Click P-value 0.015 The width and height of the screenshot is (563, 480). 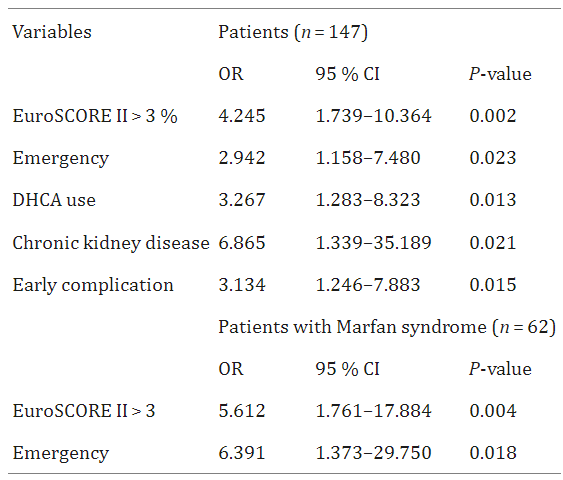click(x=493, y=285)
